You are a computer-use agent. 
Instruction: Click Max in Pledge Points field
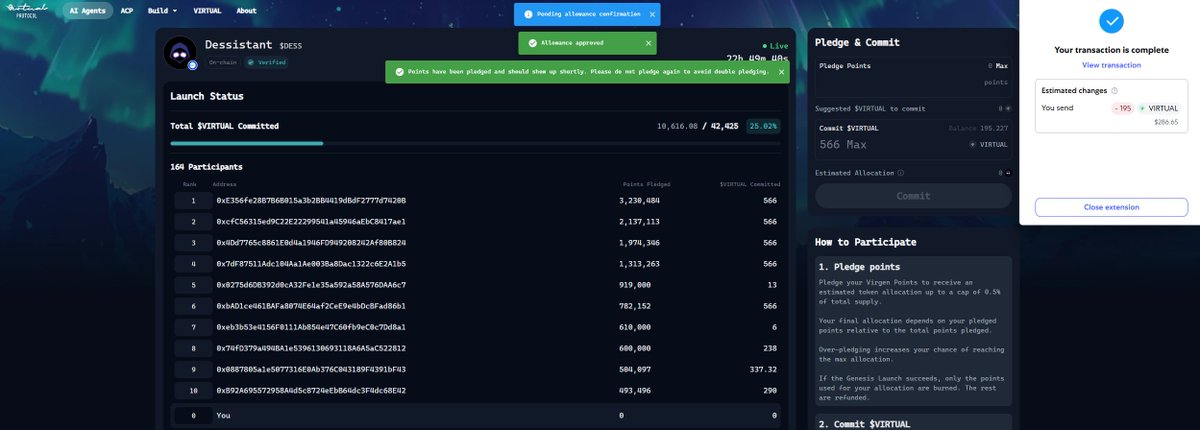tap(1000, 66)
